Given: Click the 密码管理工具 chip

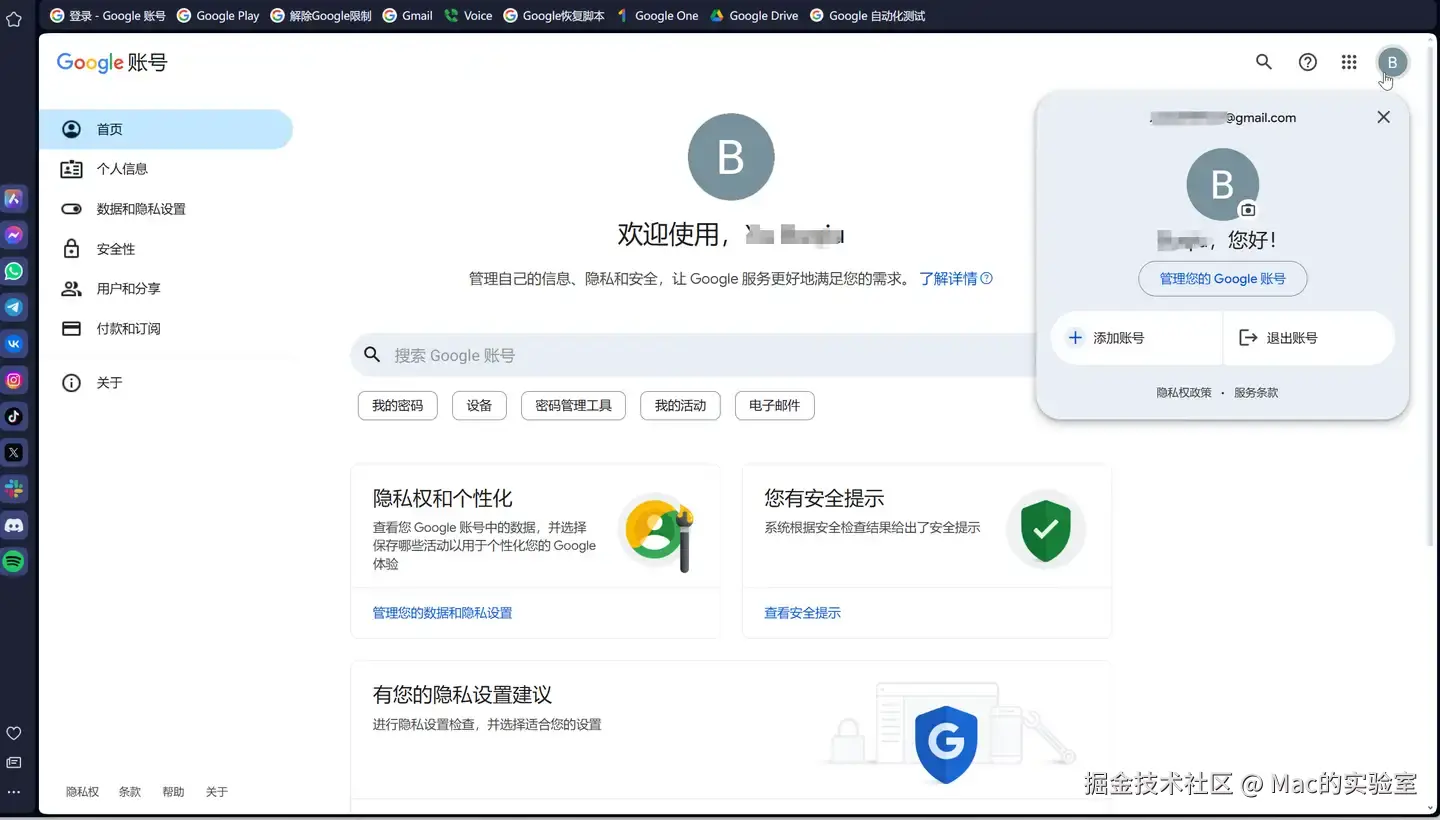Looking at the screenshot, I should tap(573, 406).
